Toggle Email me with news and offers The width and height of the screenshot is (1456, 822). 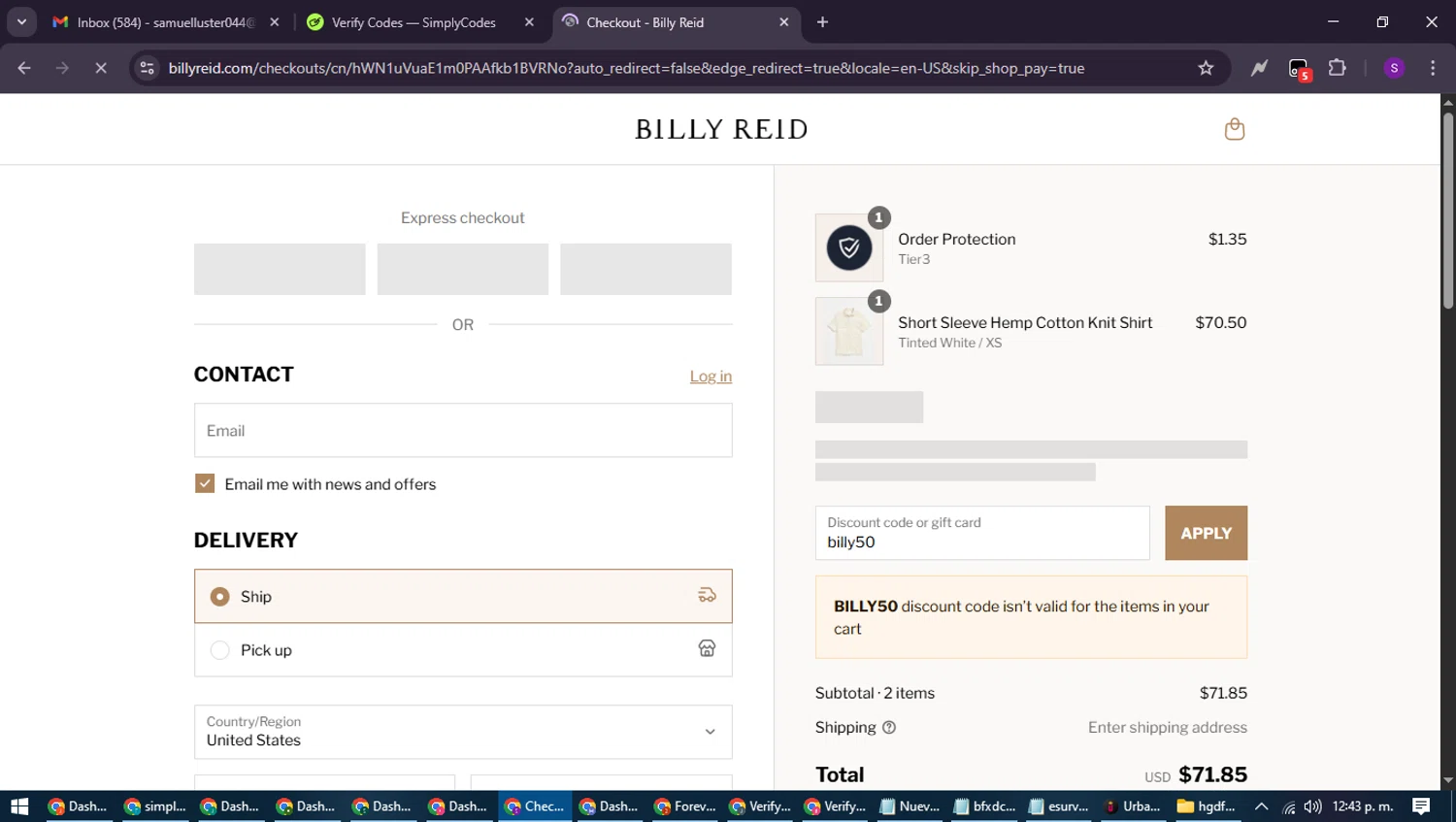205,483
